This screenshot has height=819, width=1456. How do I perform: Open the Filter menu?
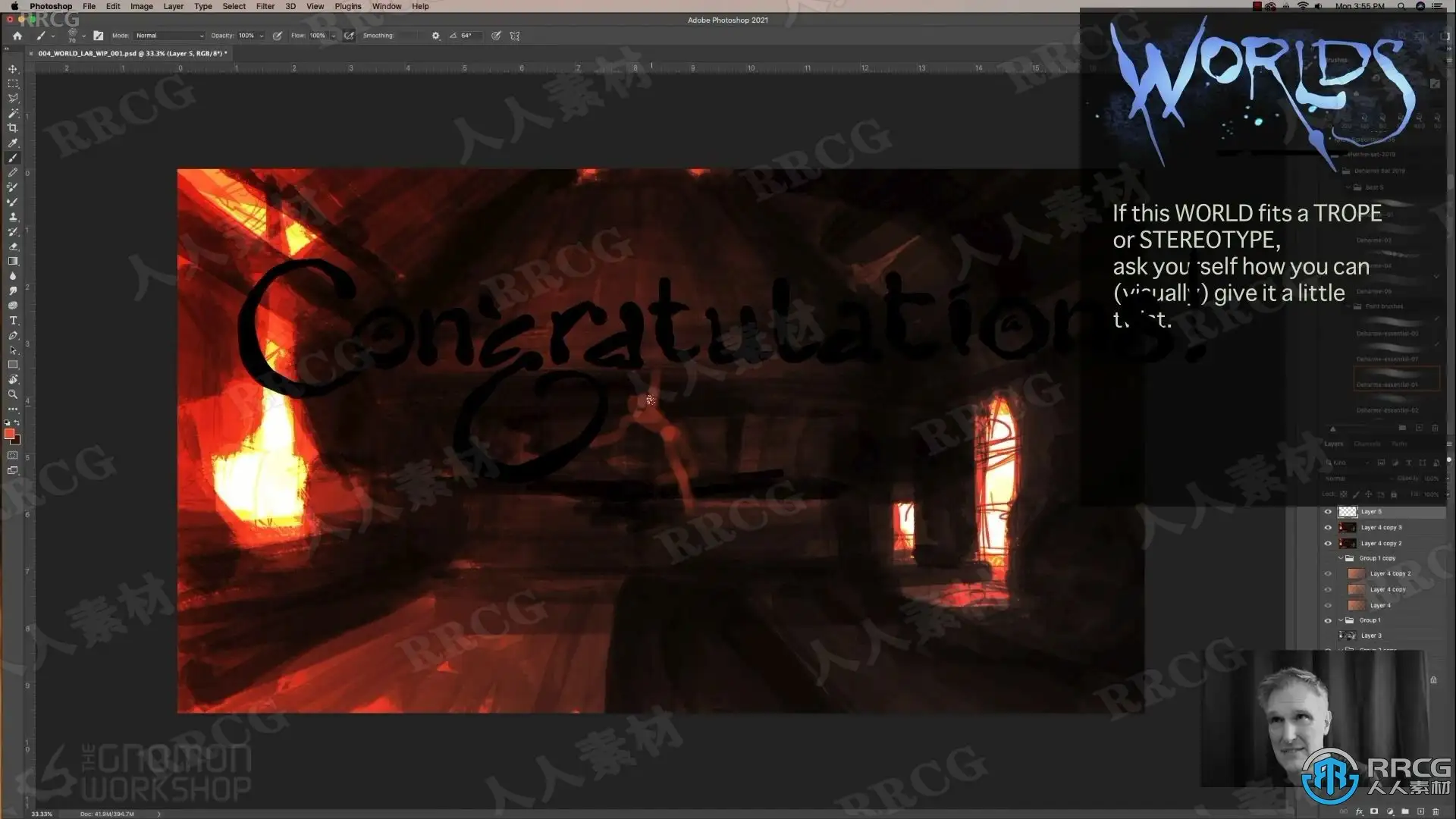pos(265,6)
